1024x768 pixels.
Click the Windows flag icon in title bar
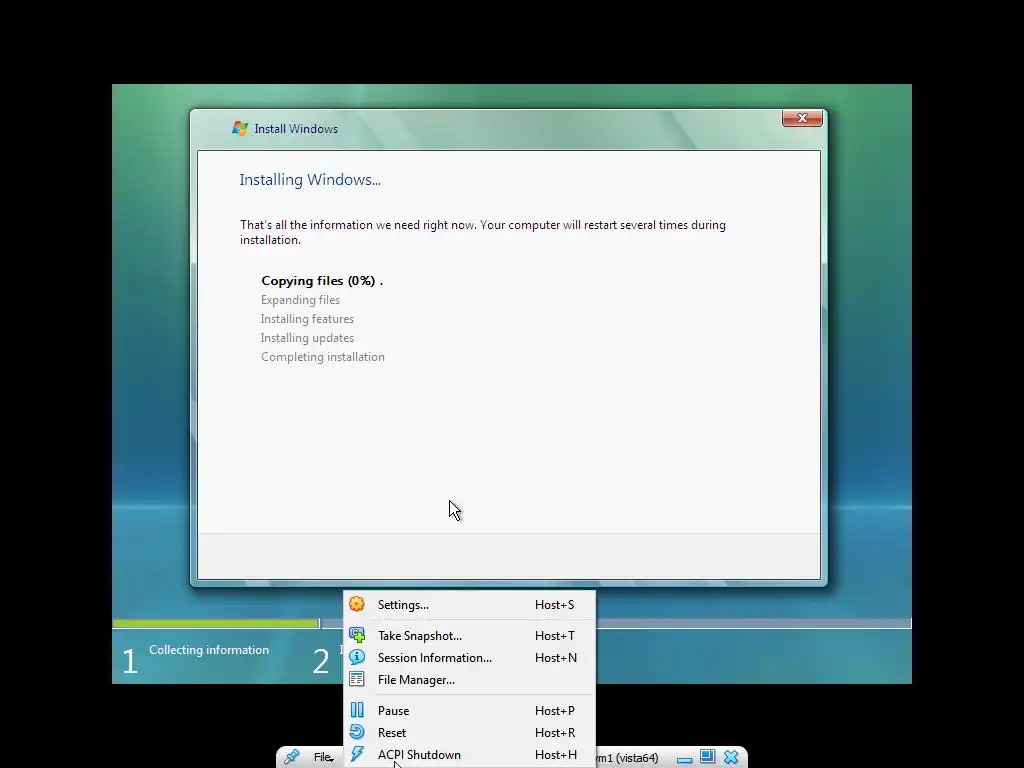(x=240, y=129)
